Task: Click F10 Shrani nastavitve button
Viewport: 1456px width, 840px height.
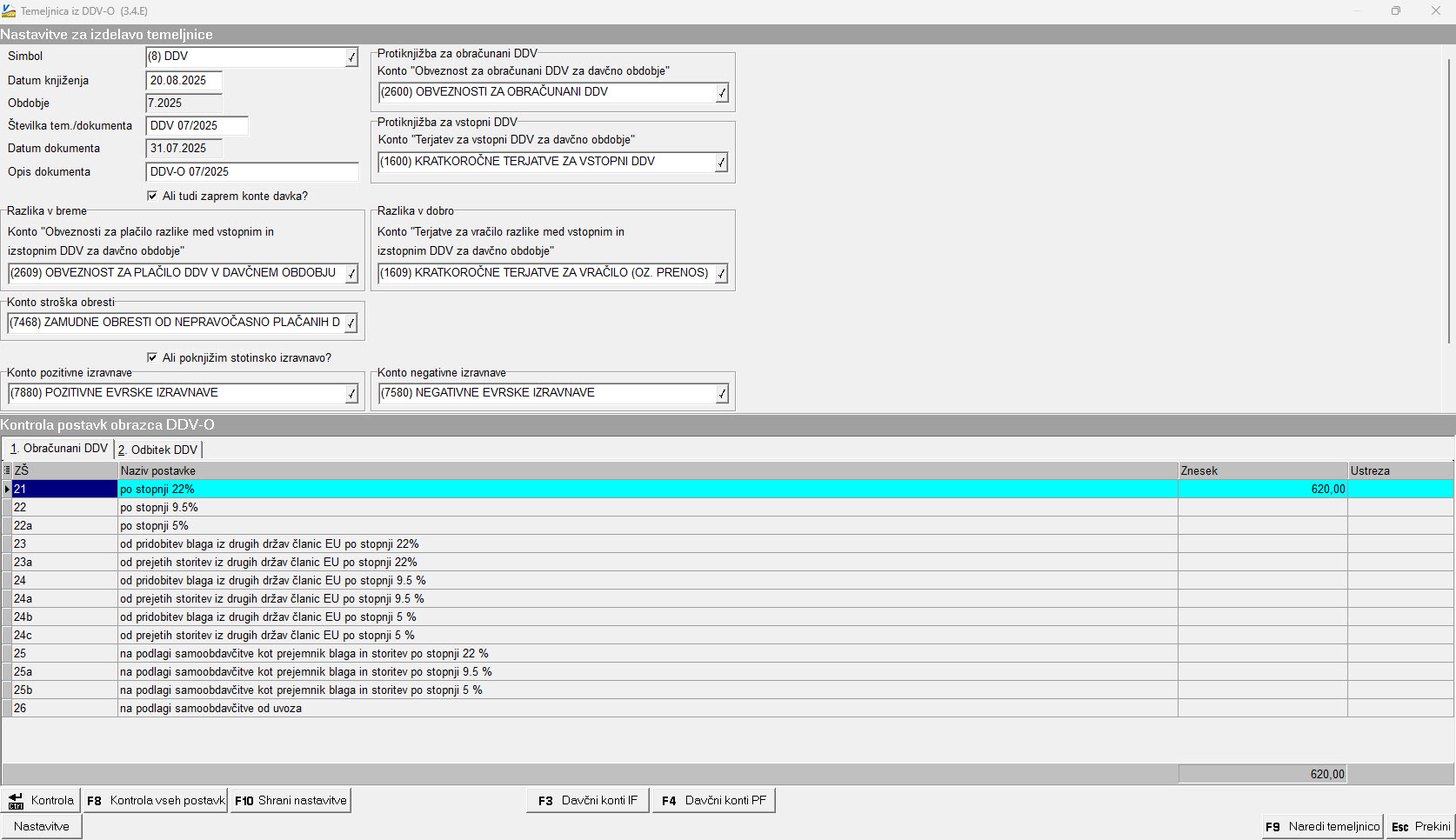Action: tap(291, 801)
